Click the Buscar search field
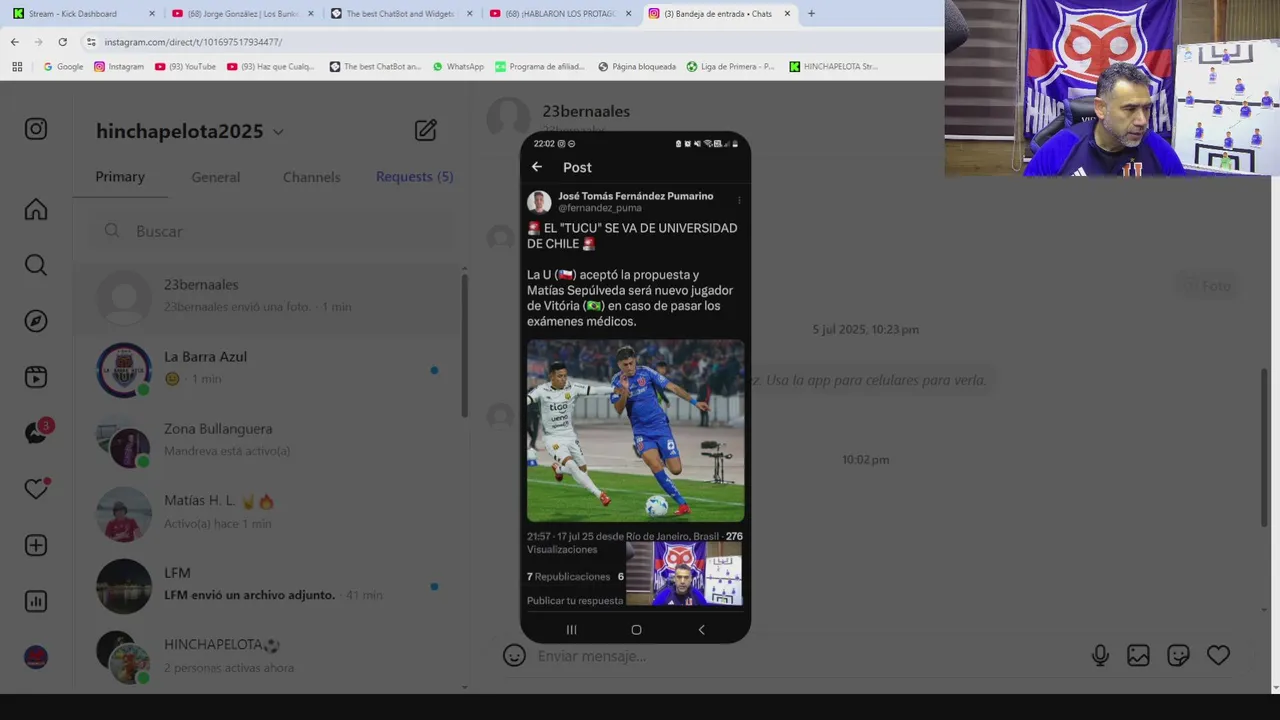 pyautogui.click(x=270, y=231)
